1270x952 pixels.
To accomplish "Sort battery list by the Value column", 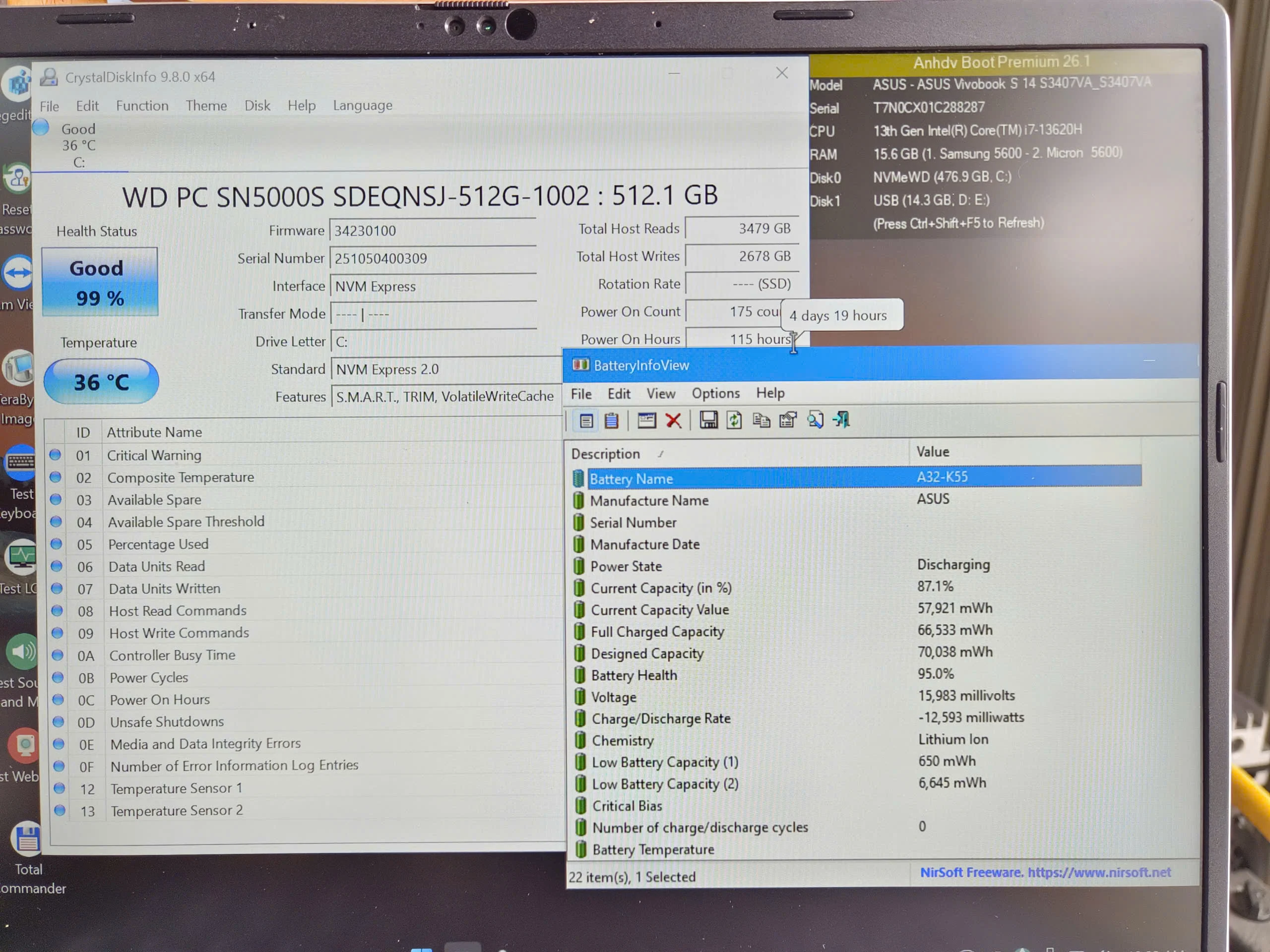I will coord(1025,452).
